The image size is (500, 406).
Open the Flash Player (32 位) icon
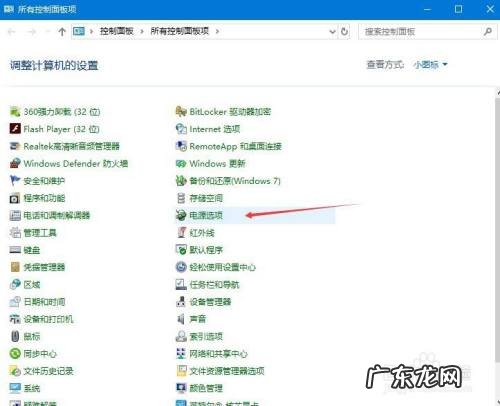15,129
